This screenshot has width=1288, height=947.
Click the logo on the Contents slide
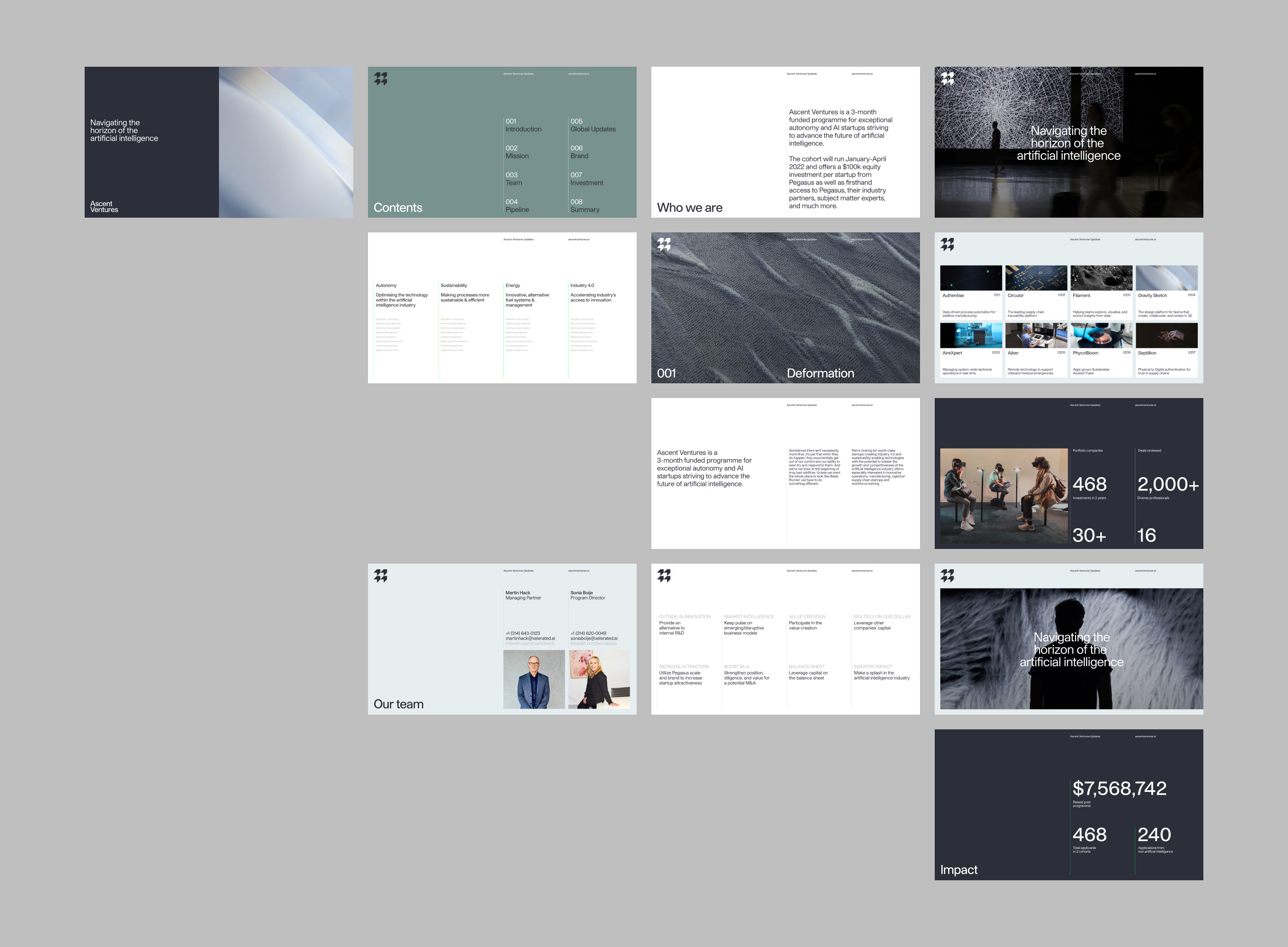point(380,79)
